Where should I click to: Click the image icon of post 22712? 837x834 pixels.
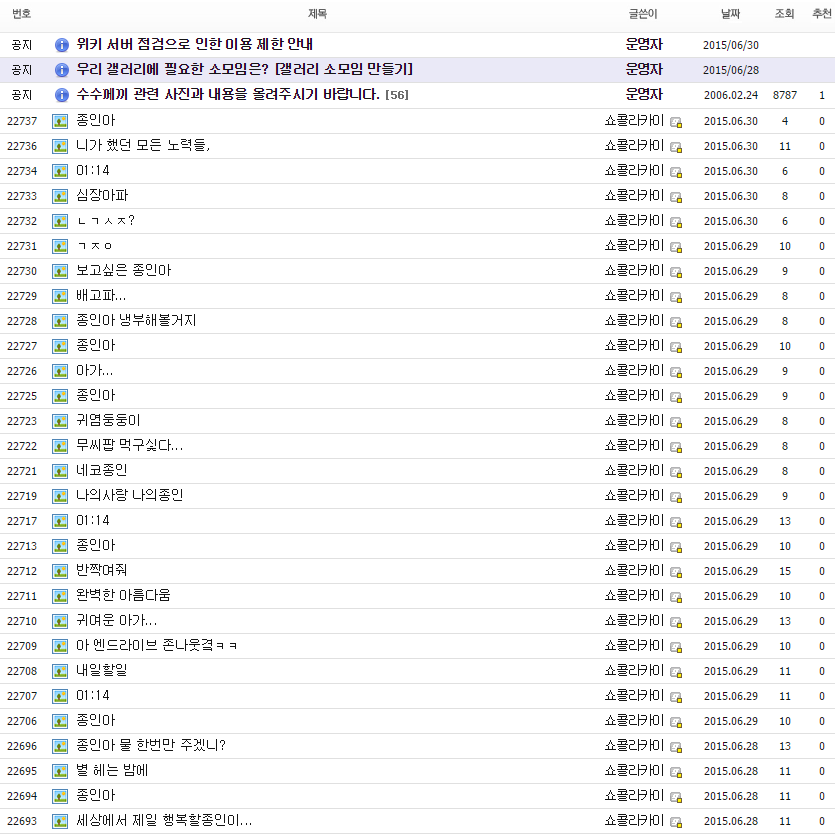(60, 571)
